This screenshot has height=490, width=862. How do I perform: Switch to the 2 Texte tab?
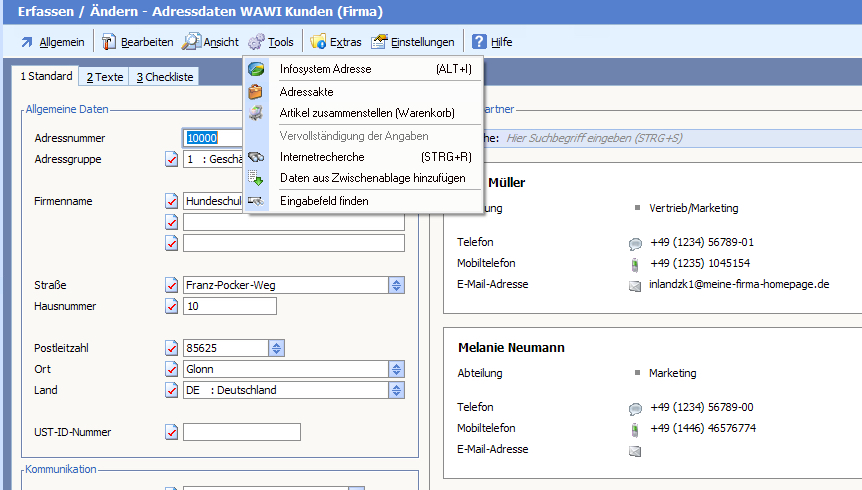click(104, 77)
